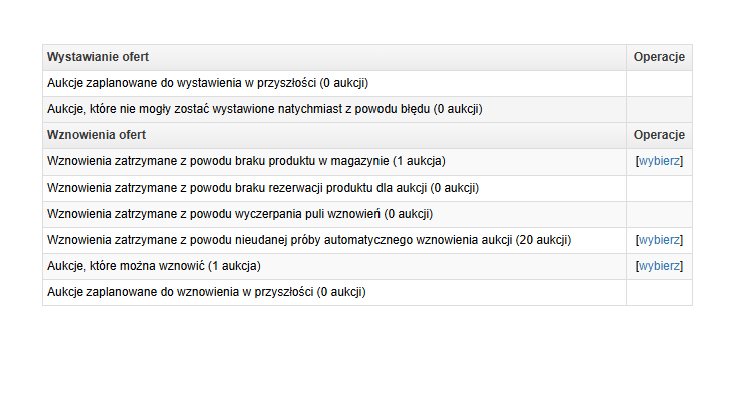Click empty Operacje cell for zaplanowane do wystawienia

659,83
